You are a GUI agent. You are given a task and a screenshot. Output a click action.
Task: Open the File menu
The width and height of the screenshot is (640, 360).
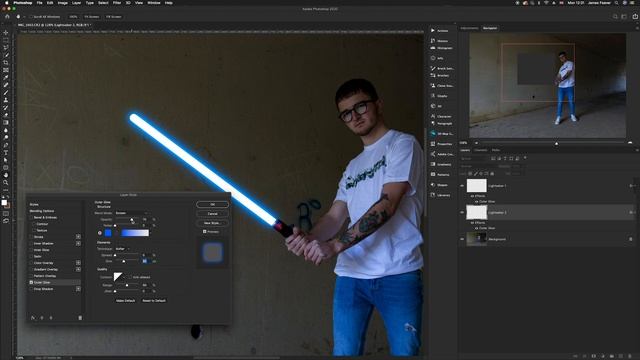(x=39, y=3)
